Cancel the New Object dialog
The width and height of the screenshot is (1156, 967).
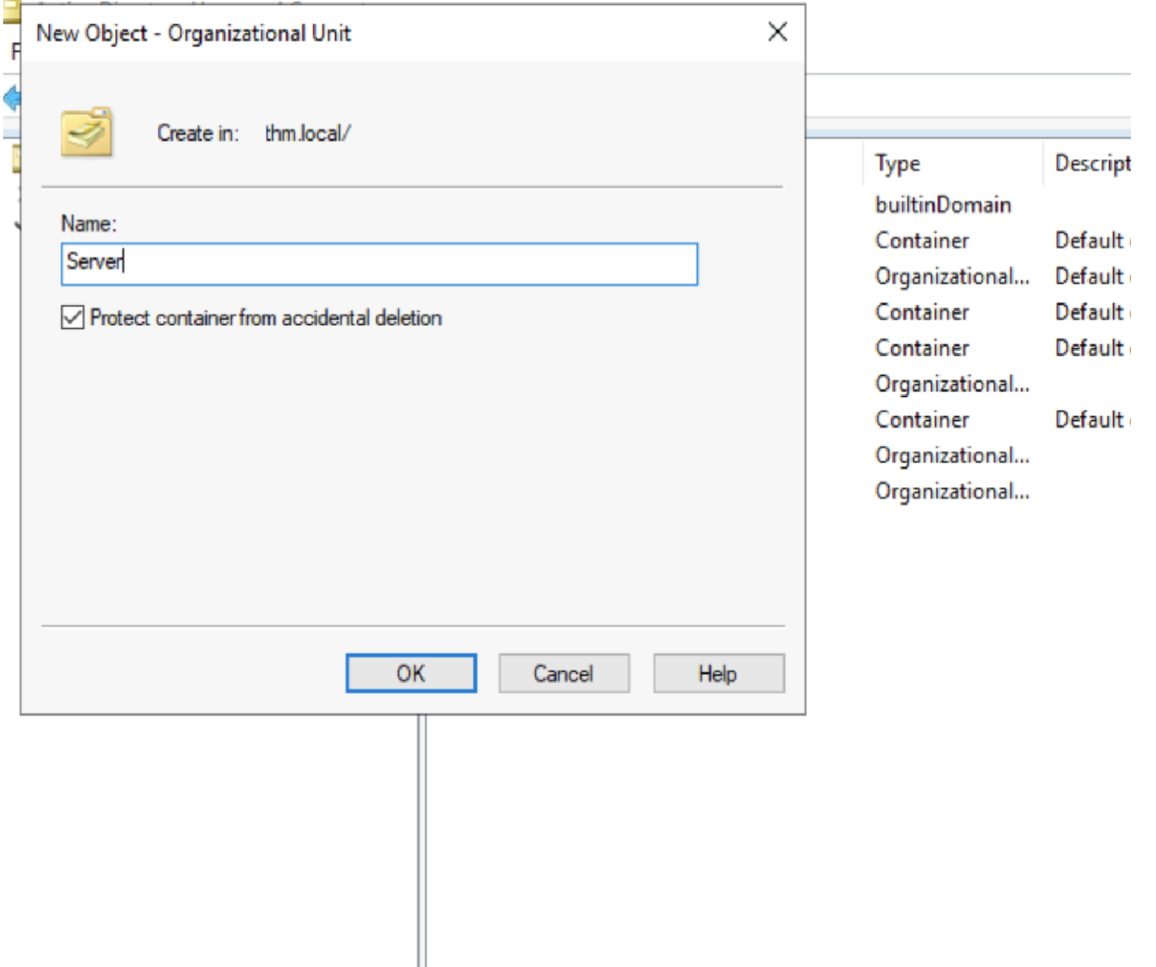coord(564,673)
